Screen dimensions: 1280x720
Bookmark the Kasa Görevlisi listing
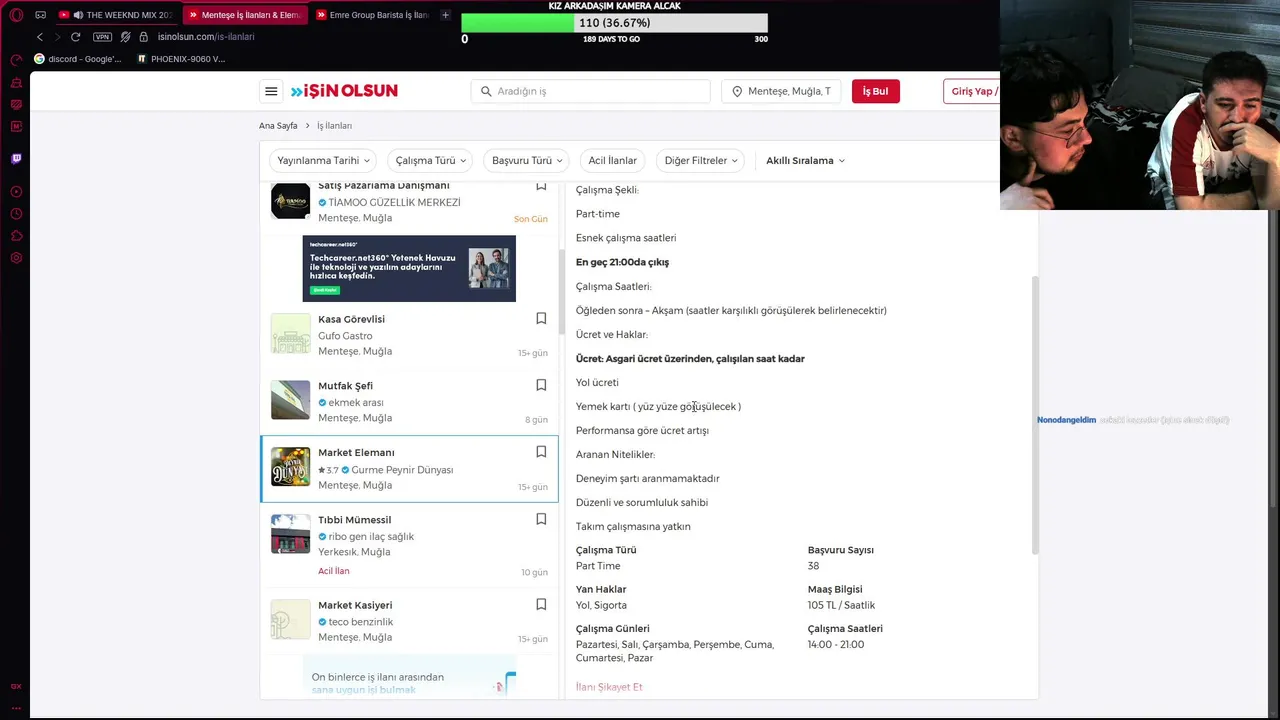(541, 318)
